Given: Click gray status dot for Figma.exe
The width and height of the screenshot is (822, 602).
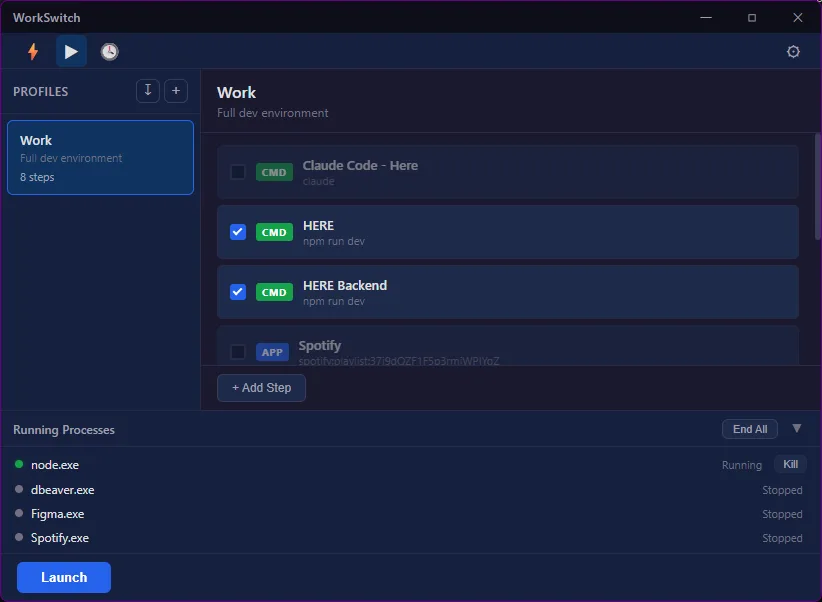Looking at the screenshot, I should tap(19, 513).
